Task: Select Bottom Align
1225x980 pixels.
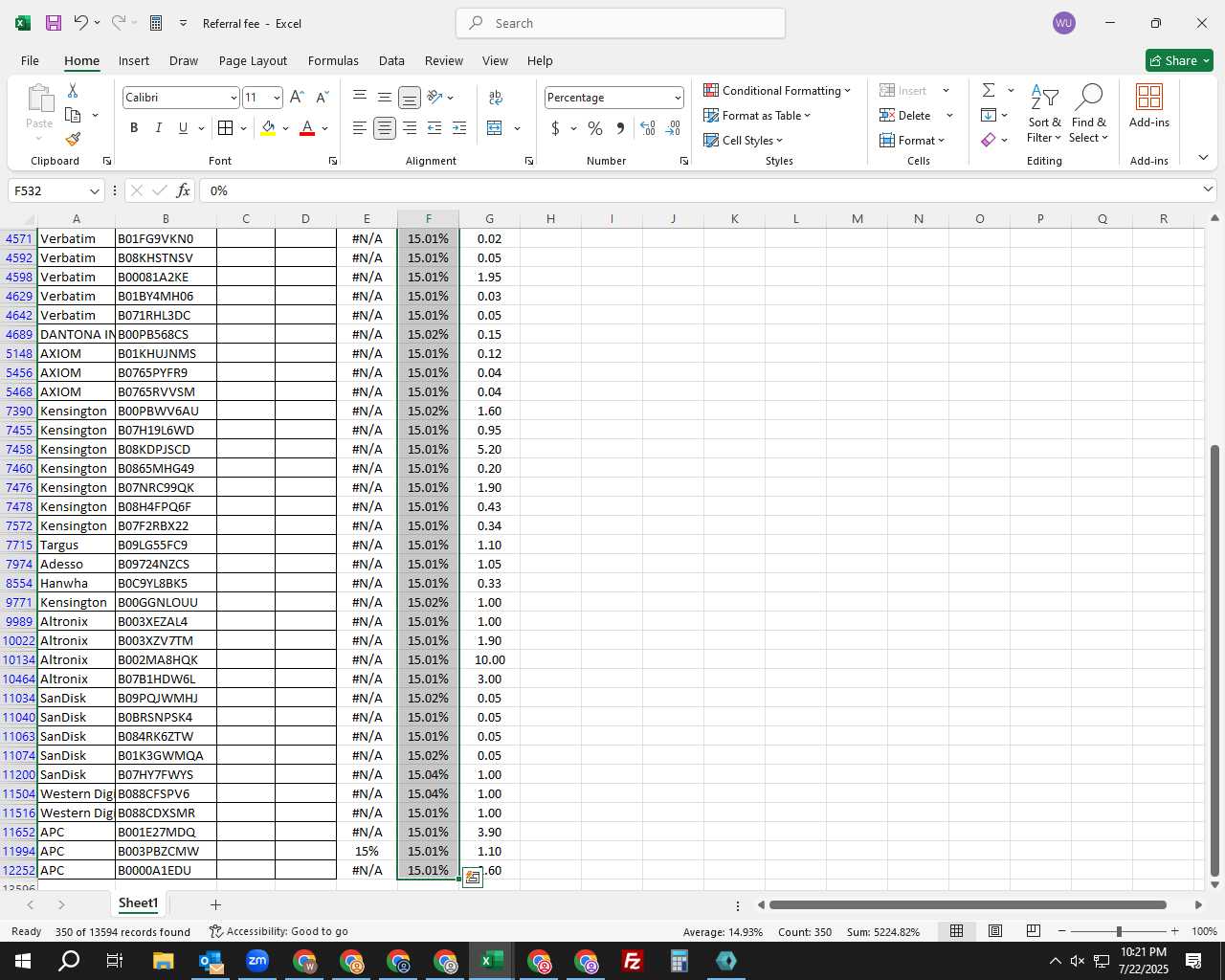Action: [x=410, y=97]
